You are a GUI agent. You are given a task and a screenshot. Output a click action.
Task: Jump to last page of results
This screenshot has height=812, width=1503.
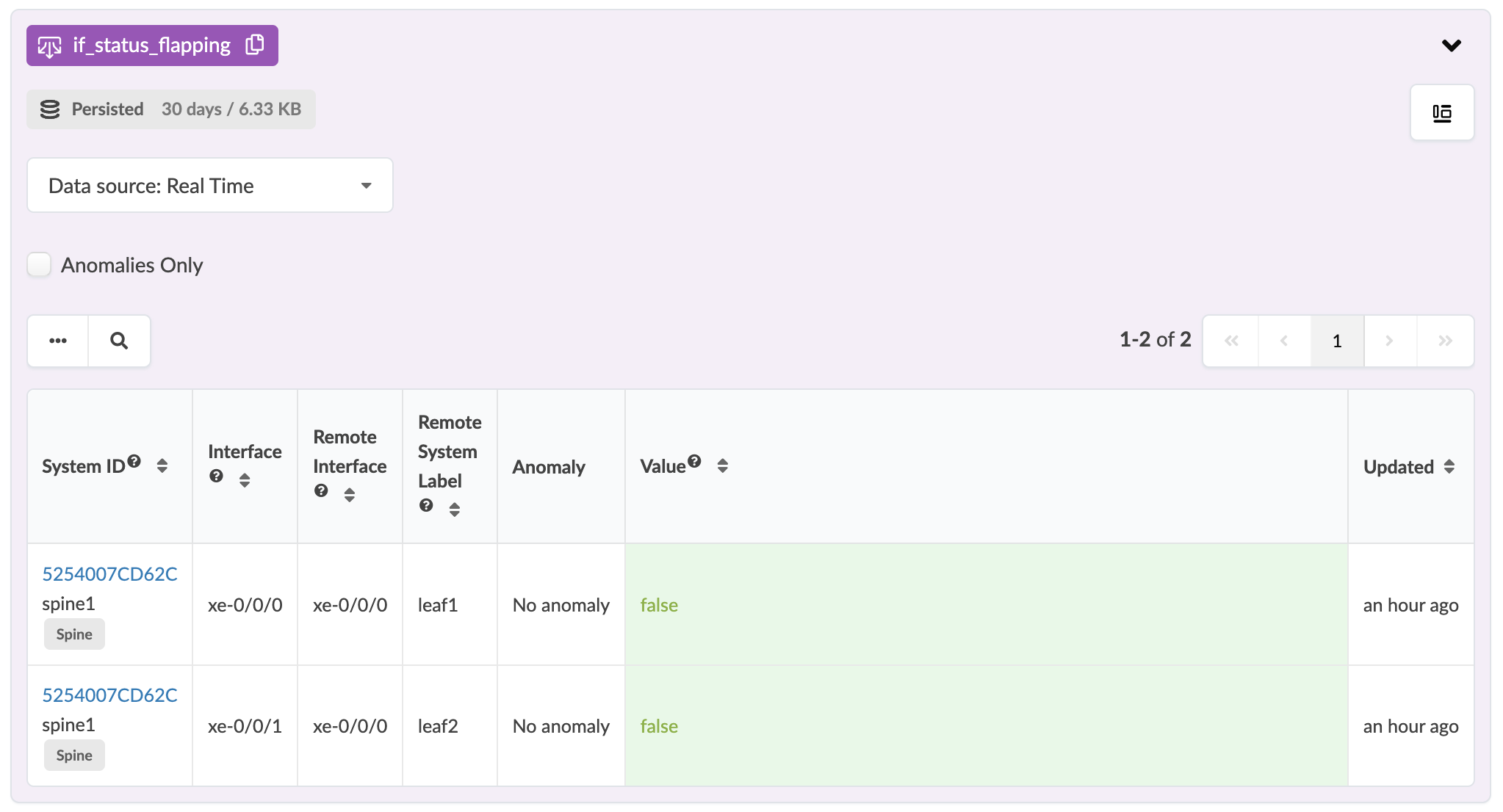[1445, 341]
